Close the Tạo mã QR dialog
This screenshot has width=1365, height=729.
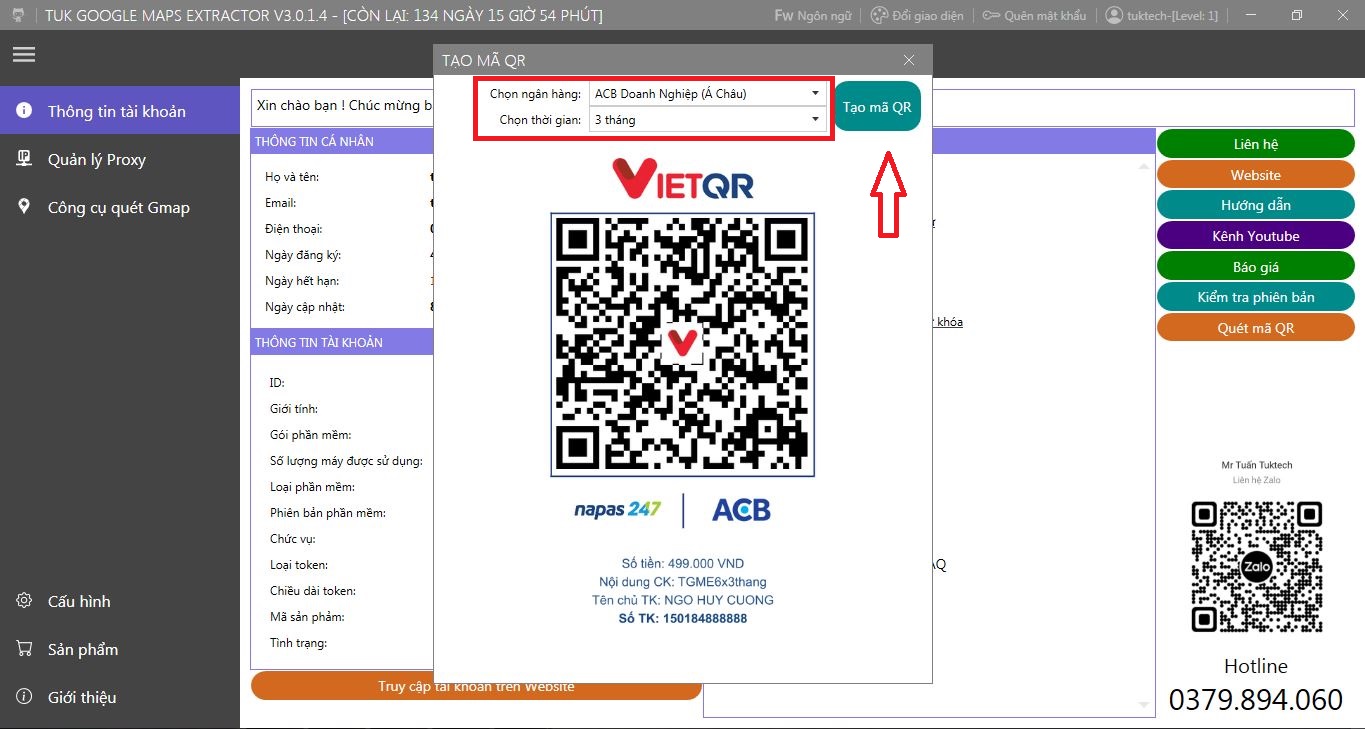tap(908, 60)
